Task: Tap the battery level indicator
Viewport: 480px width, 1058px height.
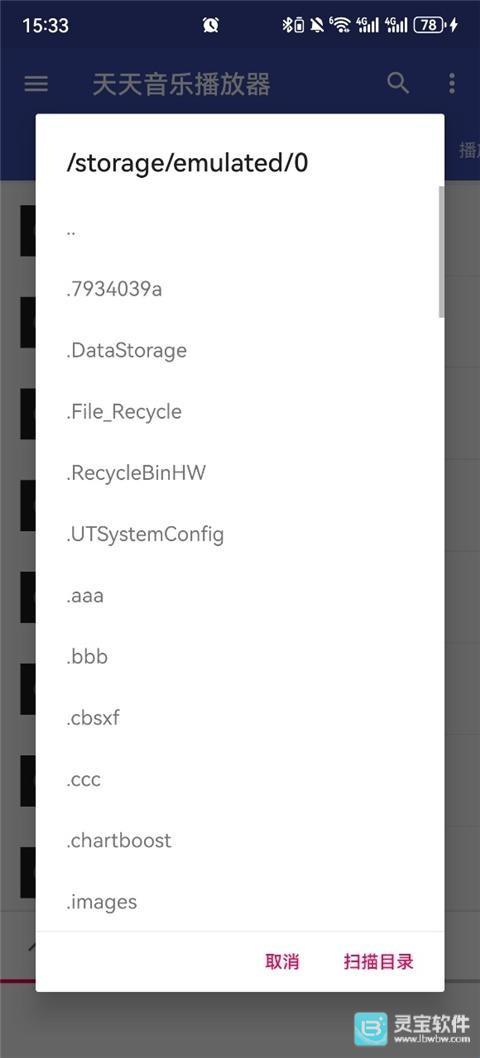Action: click(x=430, y=25)
